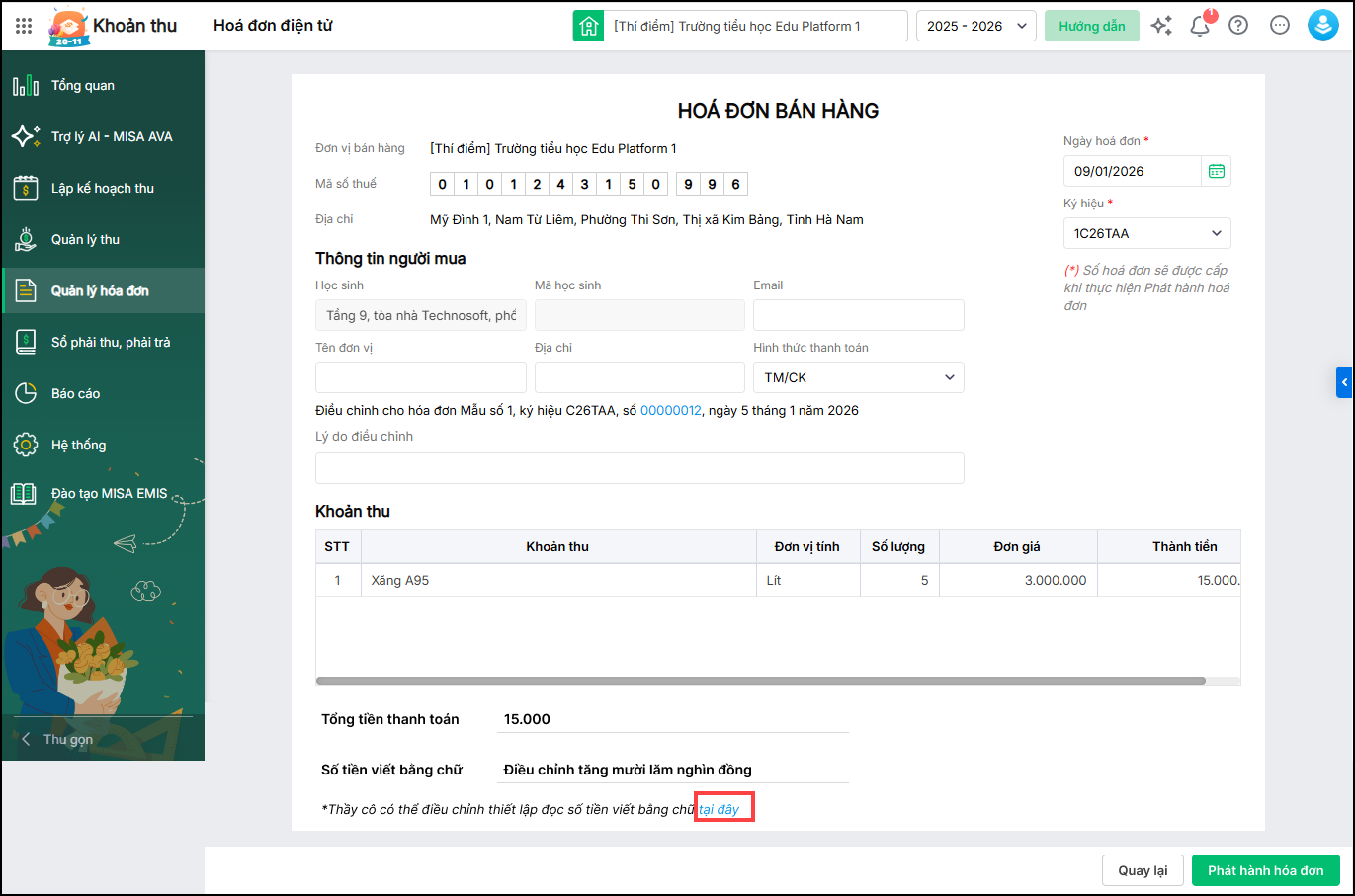
Task: Click the horizontal scrollbar under Khoản thu table
Action: 761,681
